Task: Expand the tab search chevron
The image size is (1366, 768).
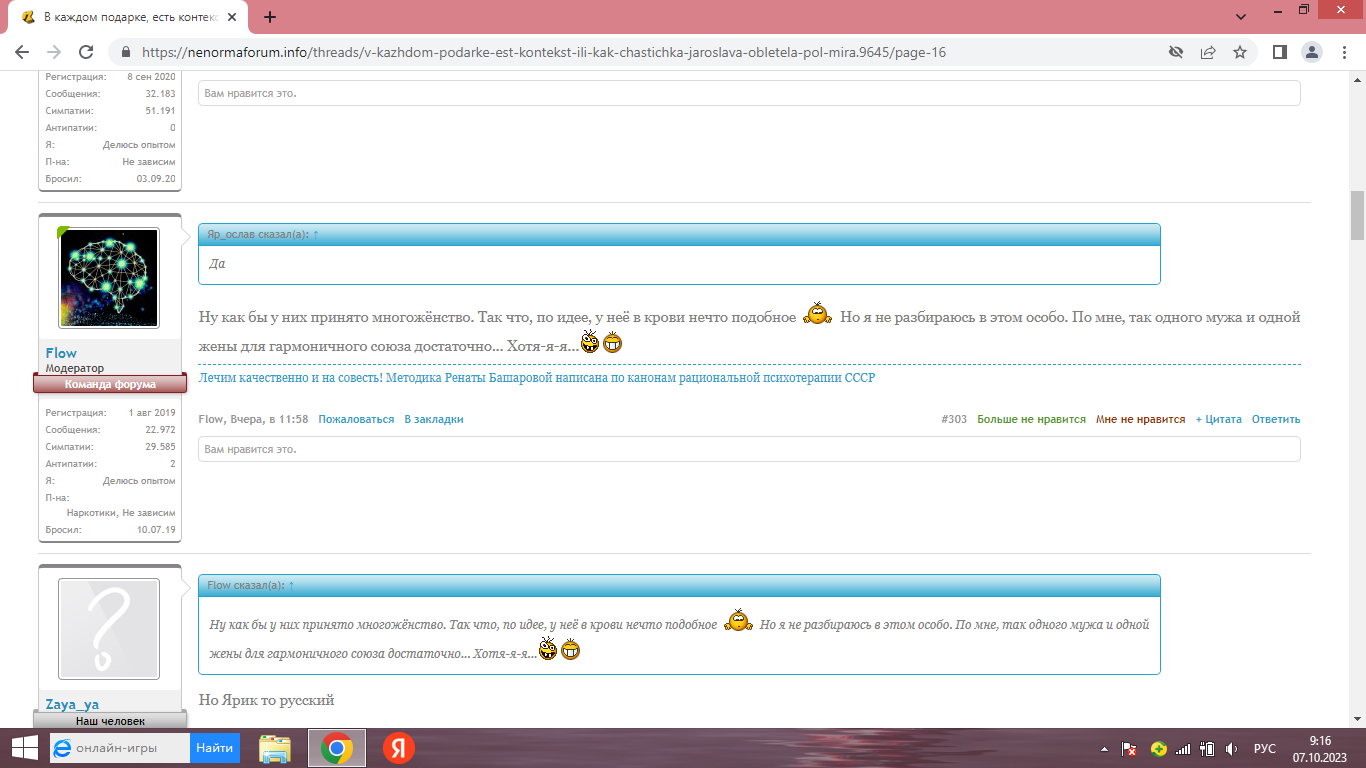Action: [1241, 17]
